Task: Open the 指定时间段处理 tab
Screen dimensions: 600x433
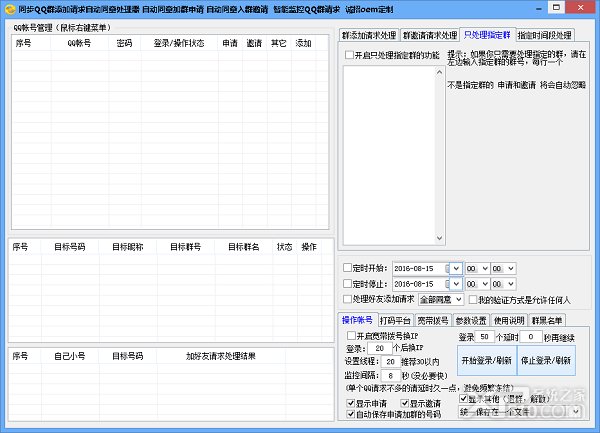Action: [545, 35]
